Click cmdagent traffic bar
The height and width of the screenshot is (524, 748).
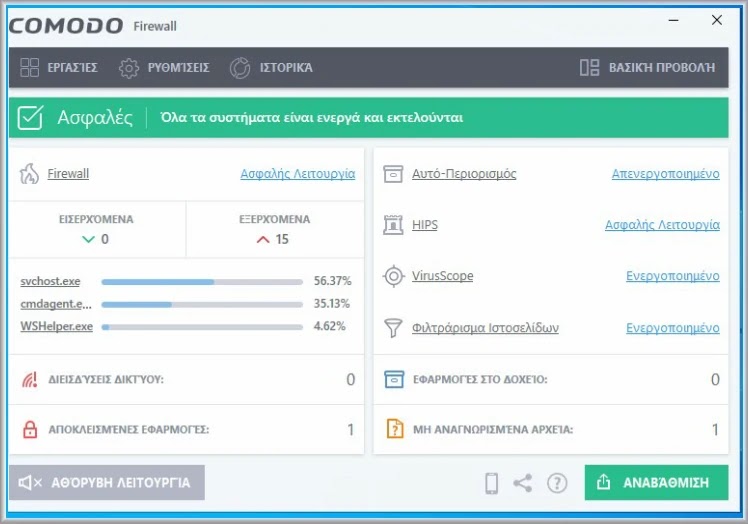202,304
